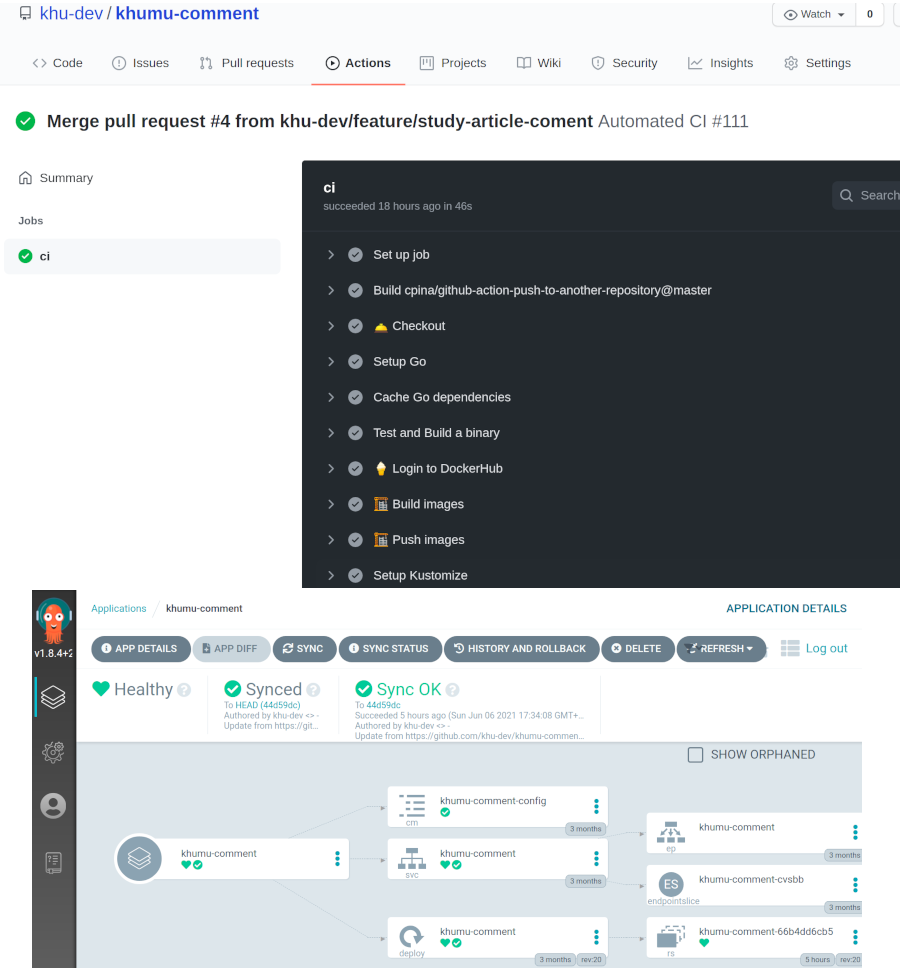The height and width of the screenshot is (968, 900).
Task: Switch to the Wiki tab
Action: point(539,63)
